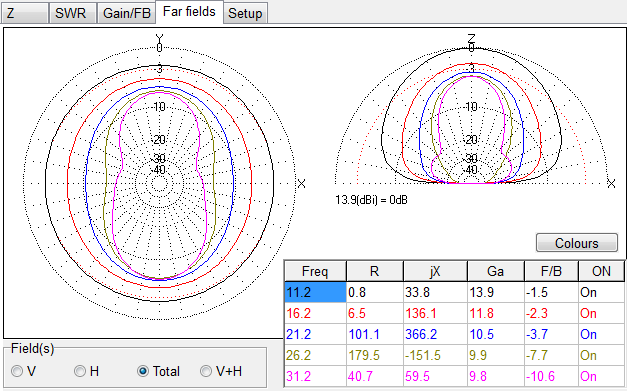Select the blue 21.2 frequency cell
Viewport: 627px width, 392px height.
[x=315, y=334]
